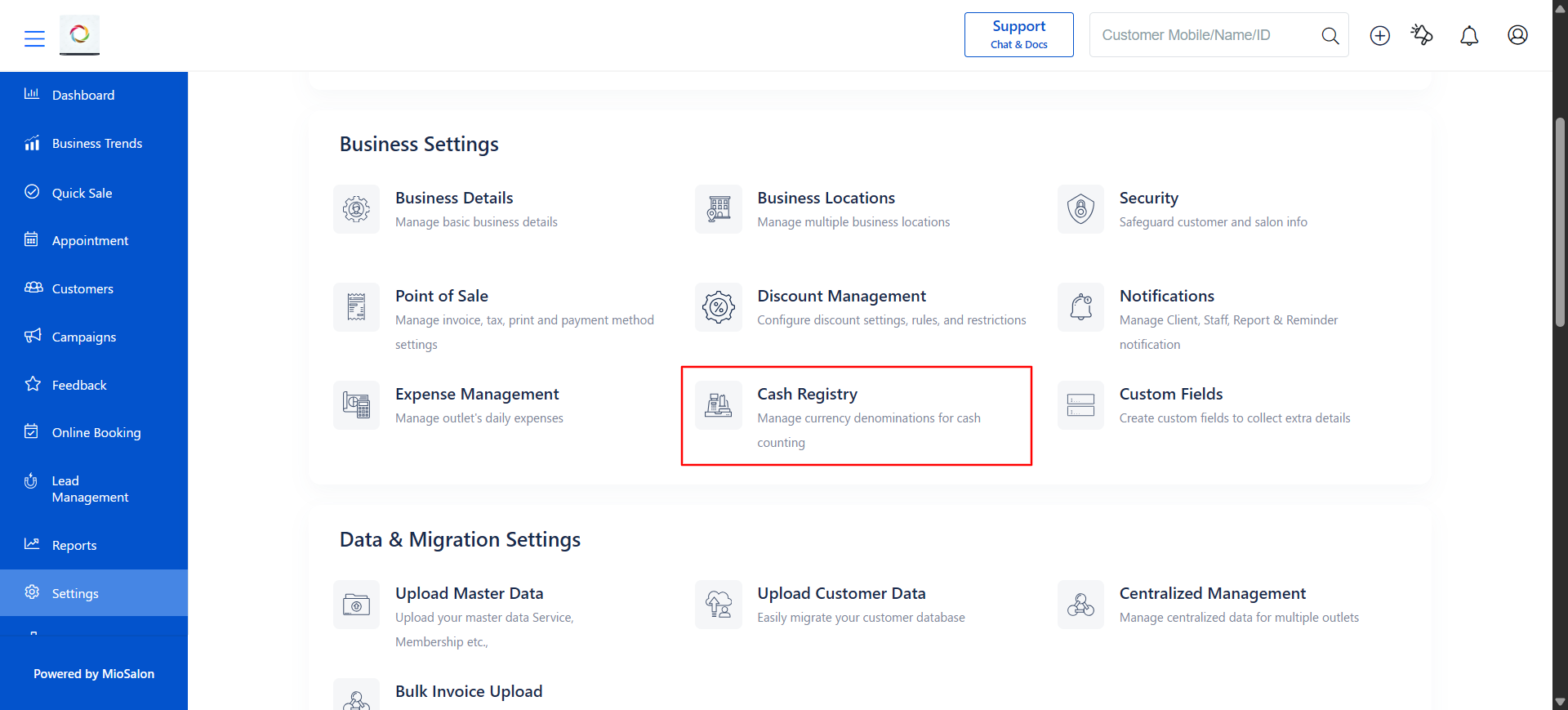1568x710 pixels.
Task: Open Bulk Invoice Upload title link
Action: pos(469,691)
